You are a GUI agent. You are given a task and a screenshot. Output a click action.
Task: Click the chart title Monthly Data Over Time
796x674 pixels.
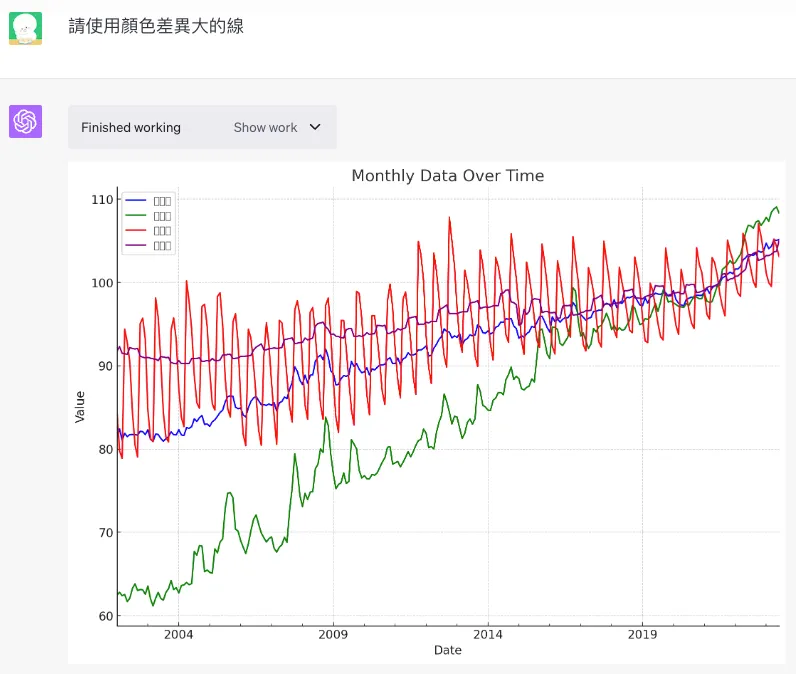click(x=448, y=176)
